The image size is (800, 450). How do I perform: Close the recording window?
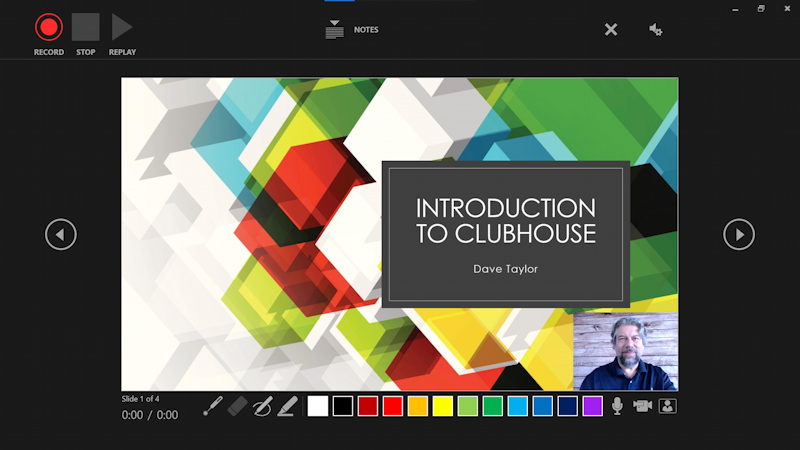tap(787, 9)
